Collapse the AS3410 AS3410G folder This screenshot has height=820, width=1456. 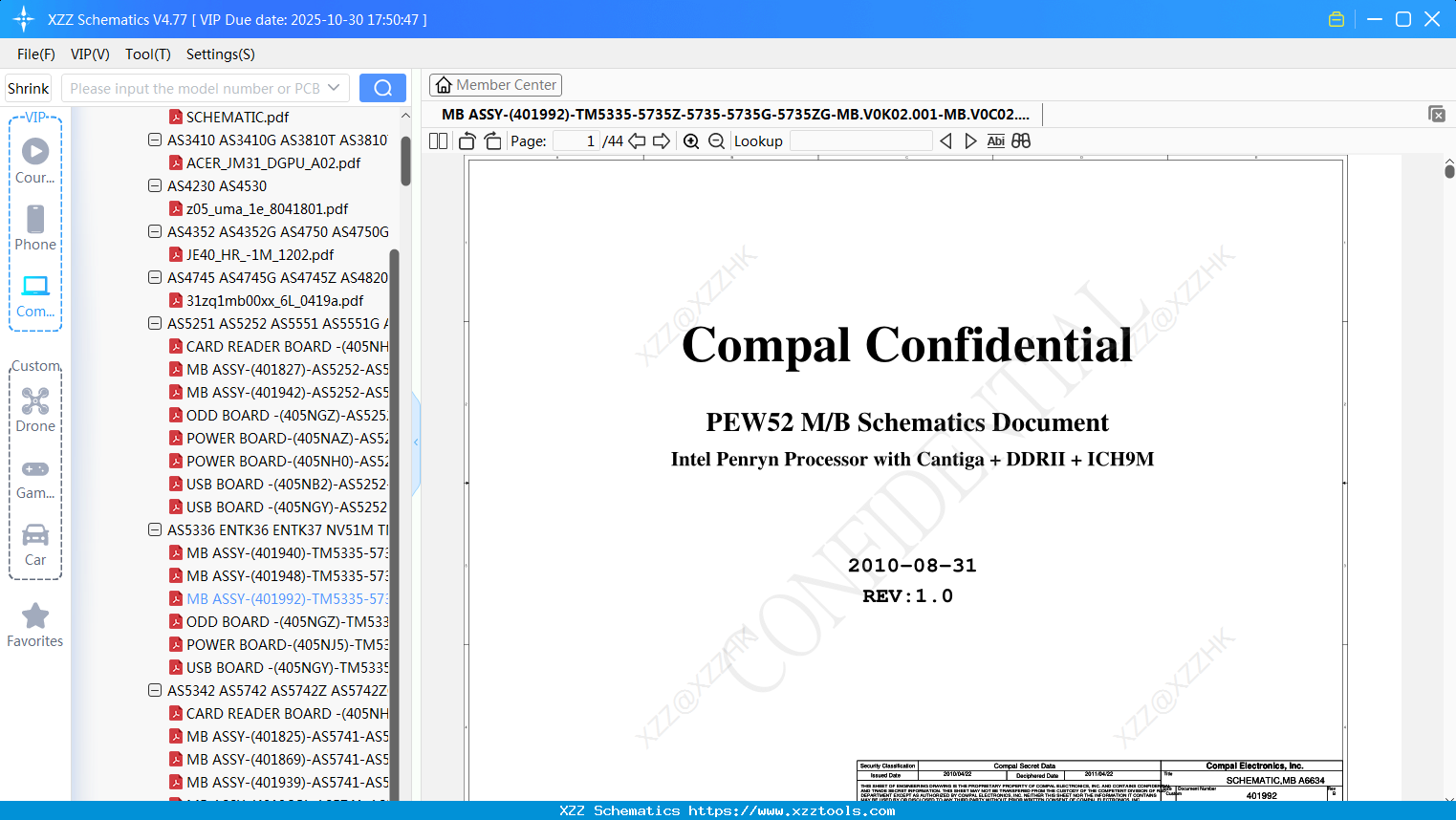tap(155, 140)
